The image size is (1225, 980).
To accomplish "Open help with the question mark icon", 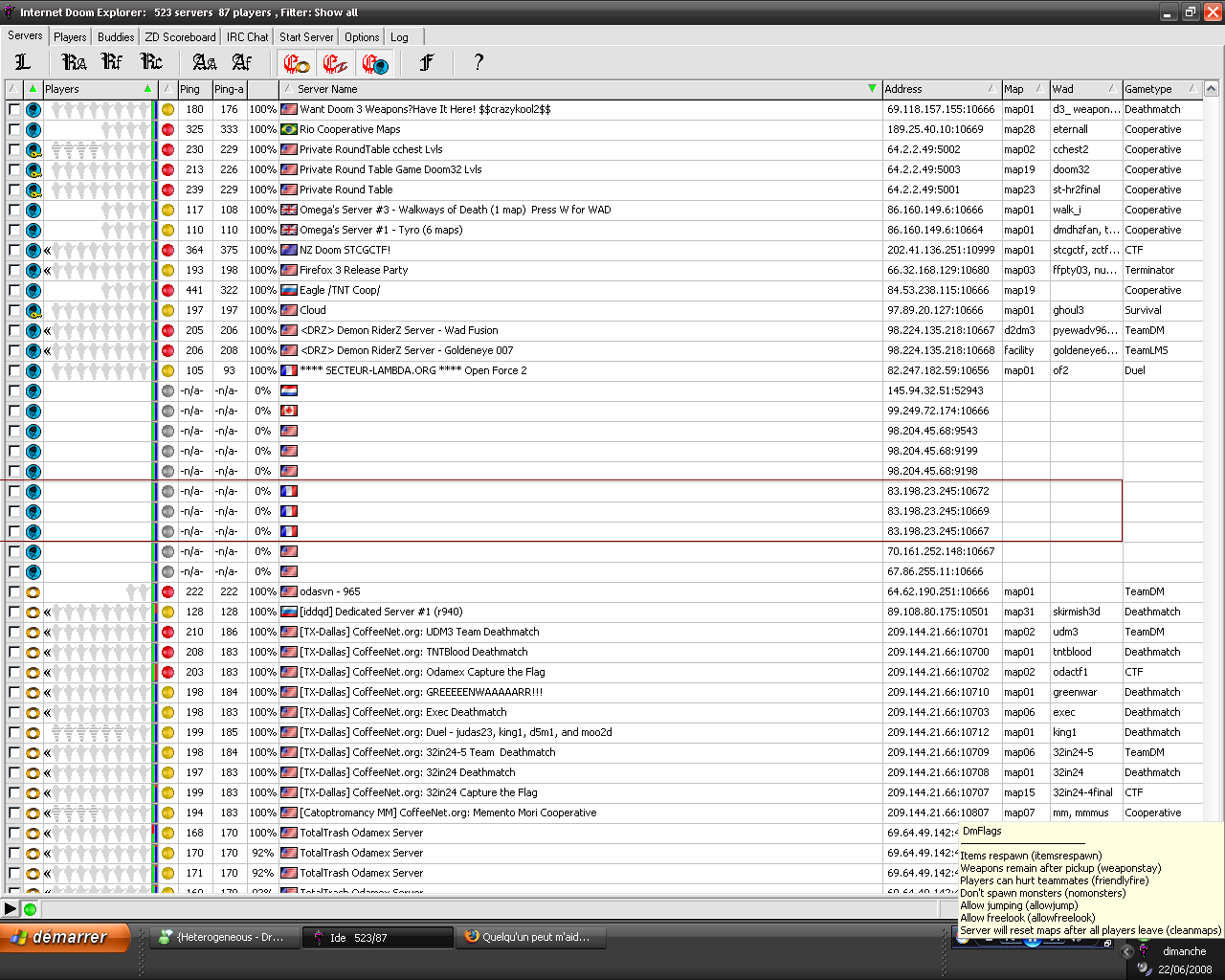I will pos(479,62).
